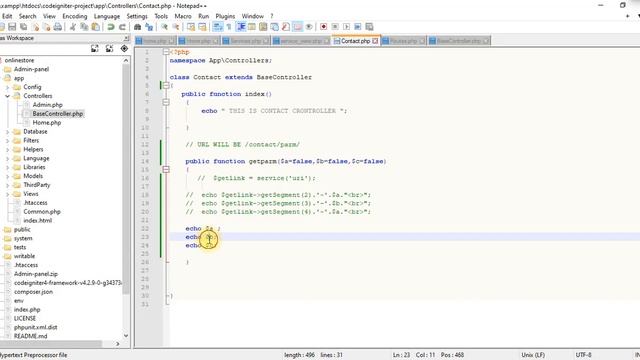The height and width of the screenshot is (360, 640).
Task: Locate current file in Workspace panel
Action: click(124, 49)
